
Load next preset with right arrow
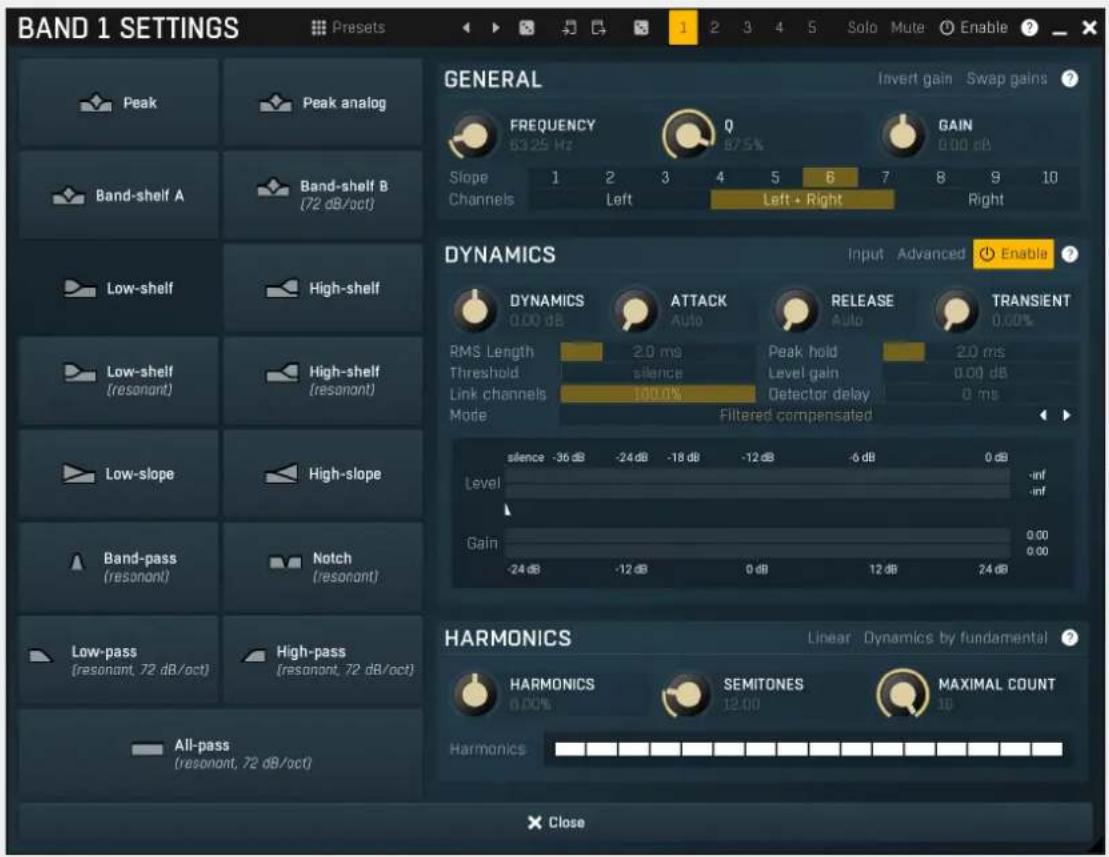pos(495,28)
